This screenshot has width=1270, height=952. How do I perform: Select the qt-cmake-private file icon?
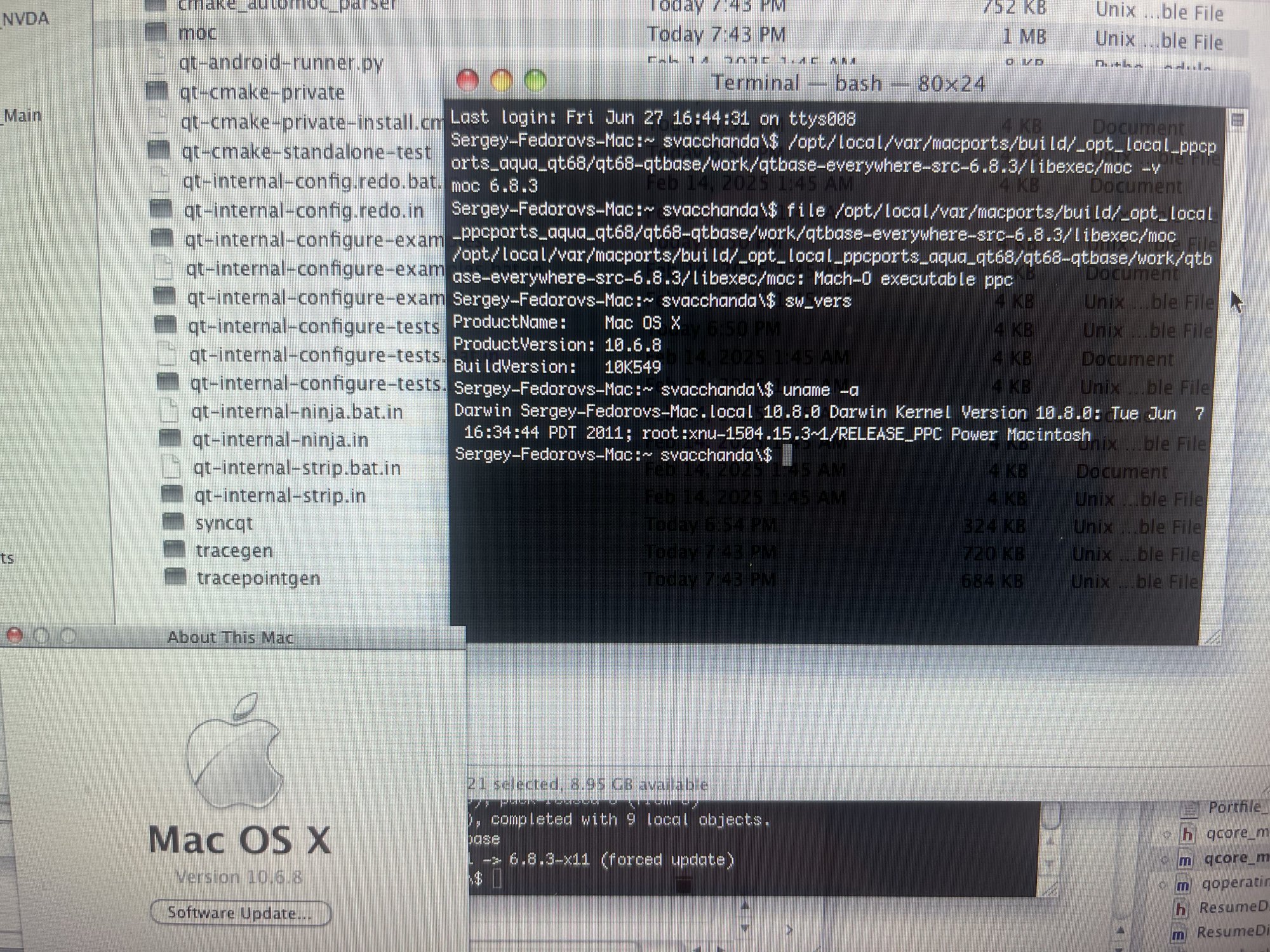157,91
